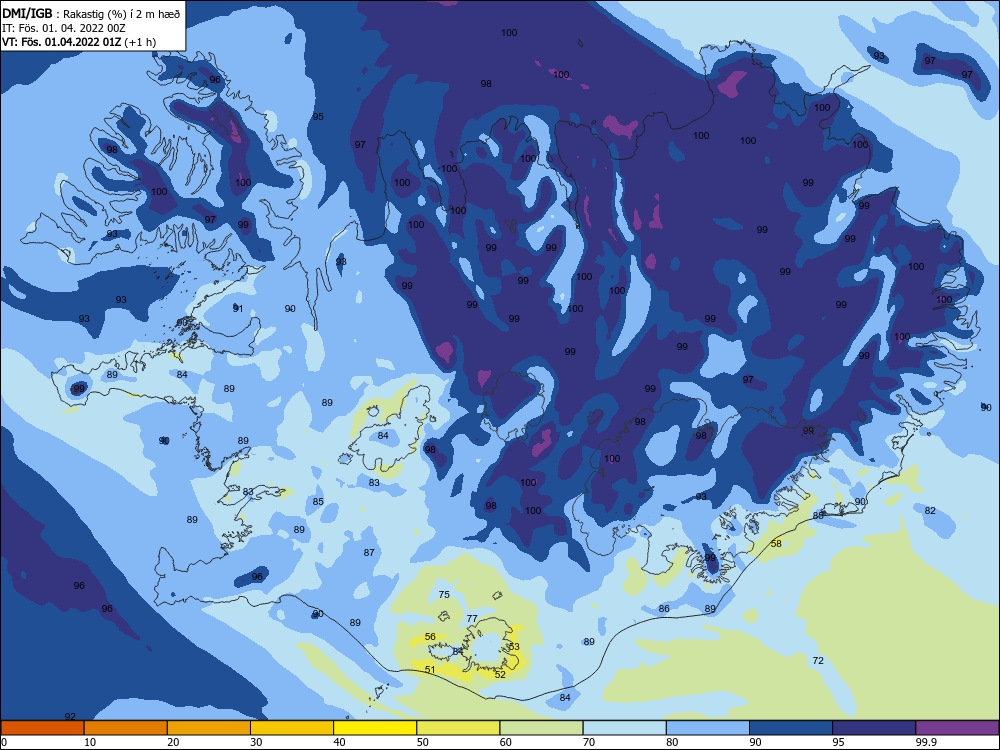Click the humidity value '92' near the legend

coord(70,716)
